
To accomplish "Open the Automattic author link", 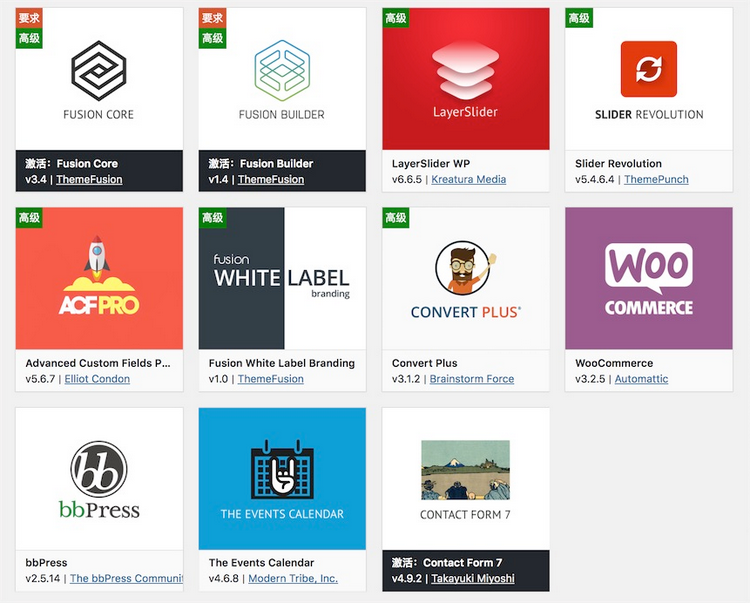I will point(641,379).
